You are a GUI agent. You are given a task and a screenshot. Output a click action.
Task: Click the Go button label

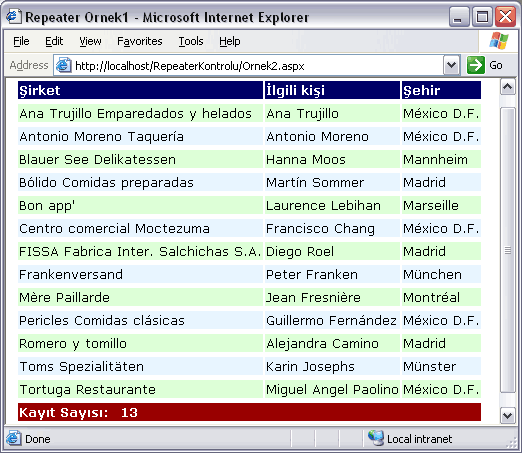[496, 65]
